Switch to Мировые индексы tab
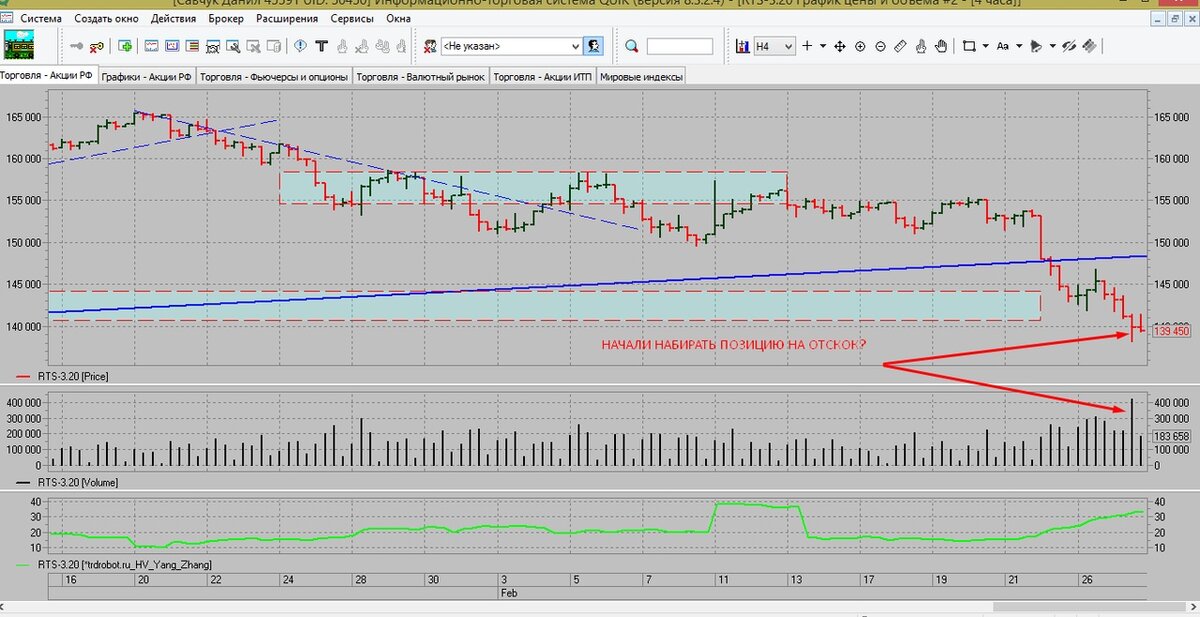 641,76
